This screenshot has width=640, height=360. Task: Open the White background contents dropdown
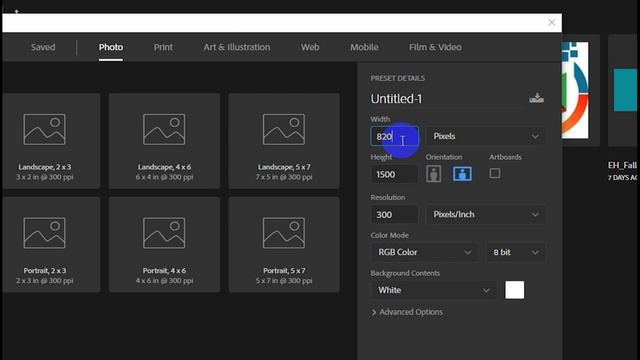pyautogui.click(x=434, y=290)
